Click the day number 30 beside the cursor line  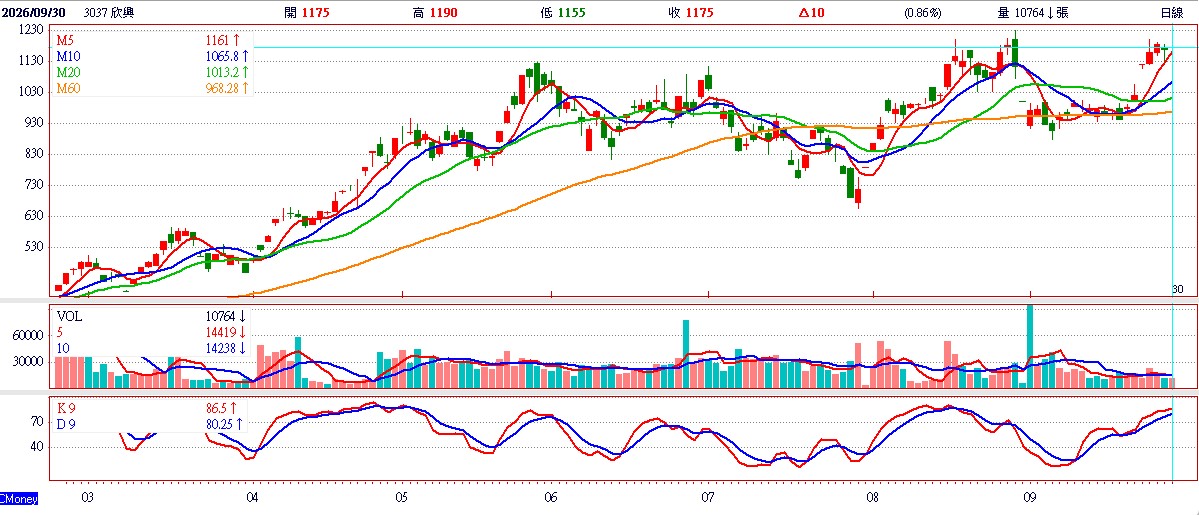[1178, 289]
